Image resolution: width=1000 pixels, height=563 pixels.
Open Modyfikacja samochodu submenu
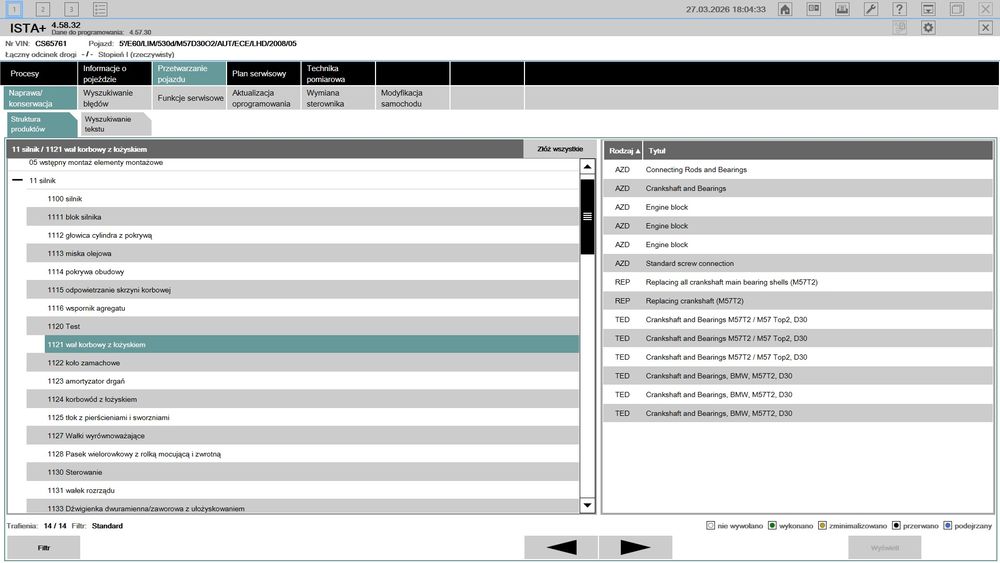tap(413, 98)
